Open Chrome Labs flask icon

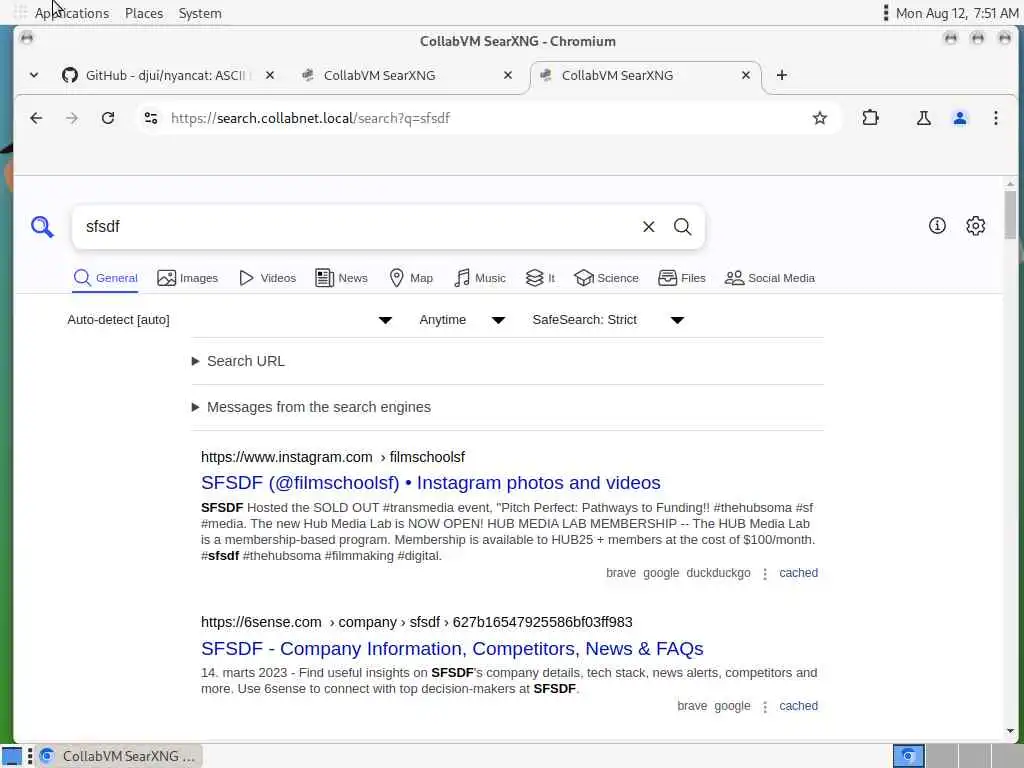point(923,118)
